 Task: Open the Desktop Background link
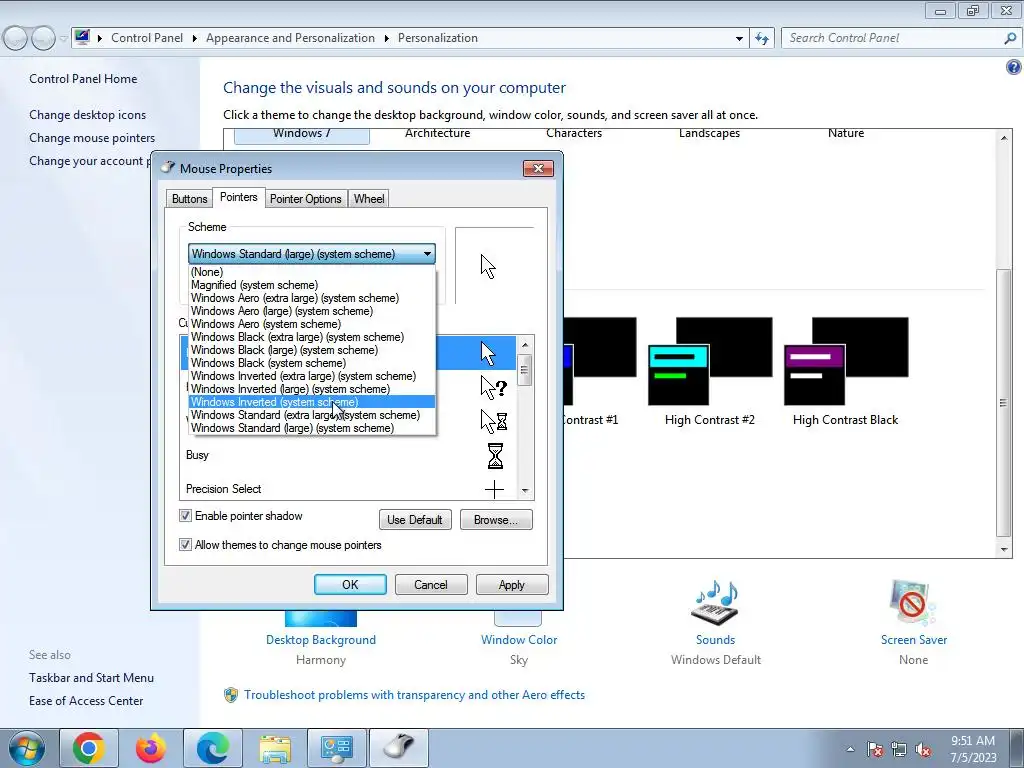[321, 640]
